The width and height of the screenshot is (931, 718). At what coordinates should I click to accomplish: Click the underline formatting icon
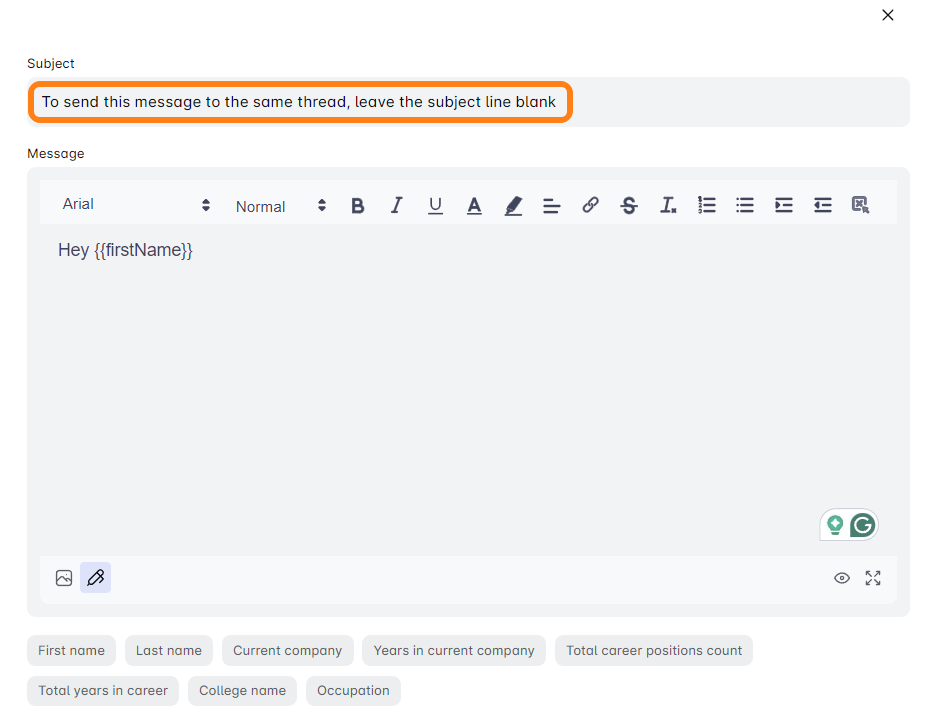[435, 206]
